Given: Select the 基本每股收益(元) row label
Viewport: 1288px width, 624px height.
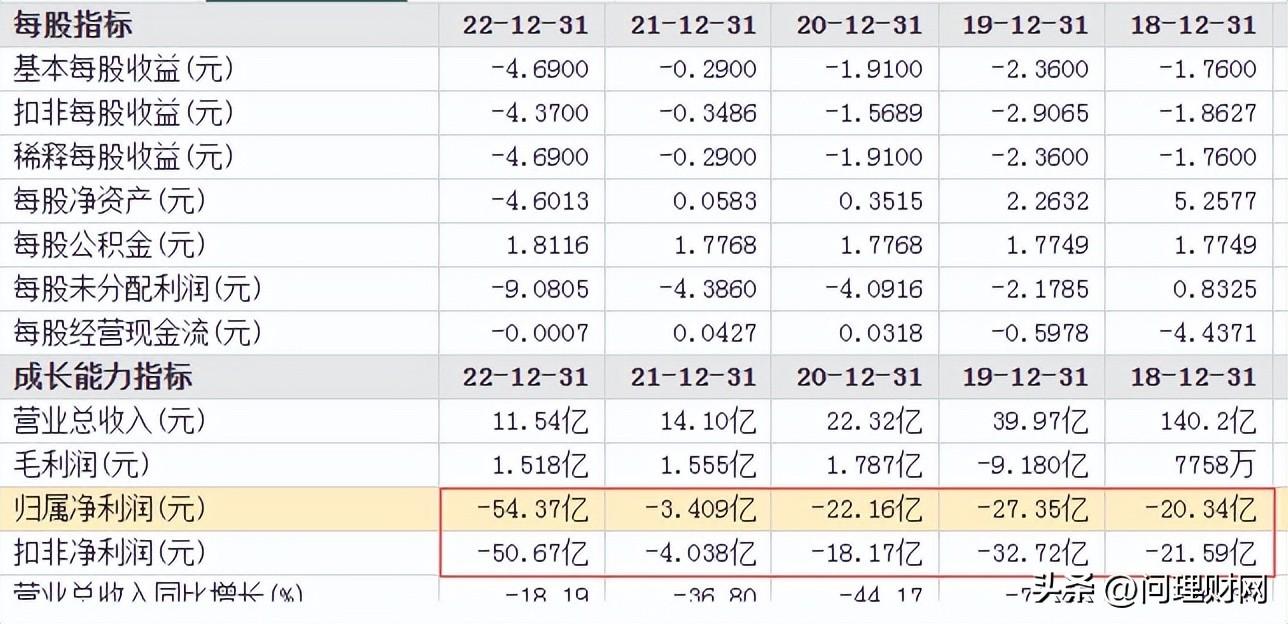Looking at the screenshot, I should click(123, 69).
